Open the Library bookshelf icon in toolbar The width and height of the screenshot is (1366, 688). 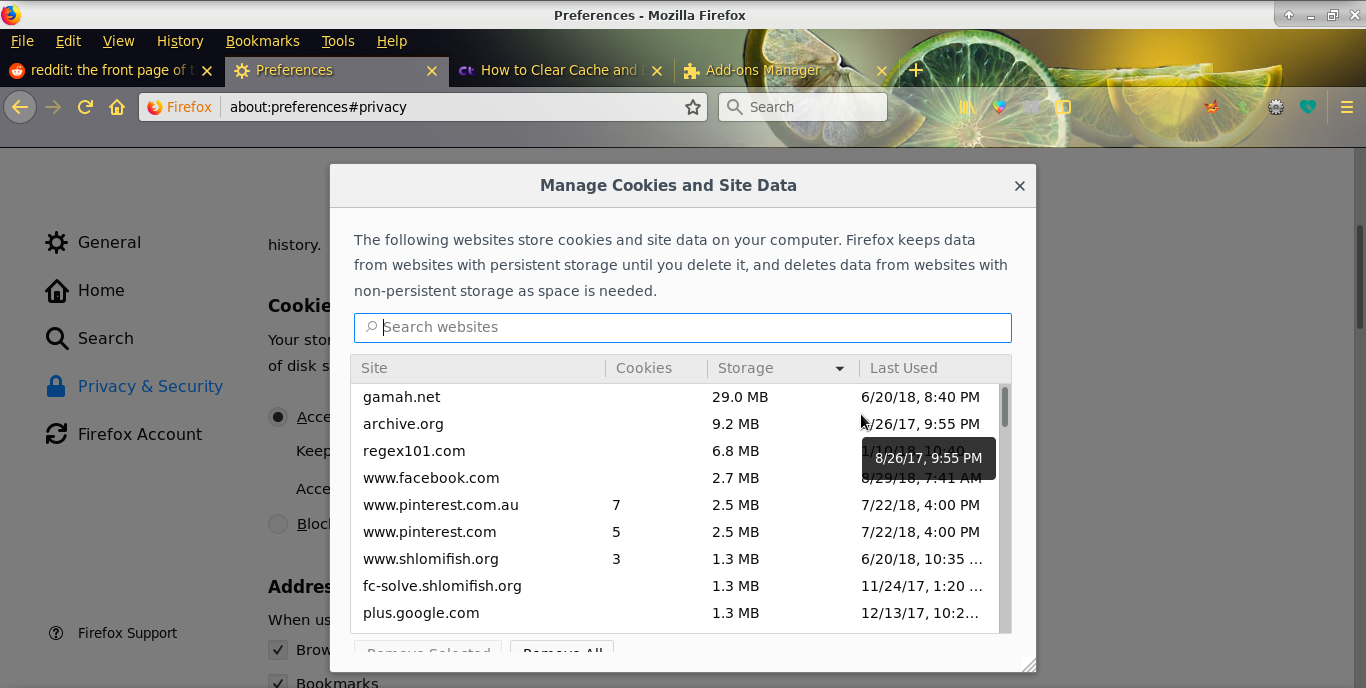[x=967, y=107]
